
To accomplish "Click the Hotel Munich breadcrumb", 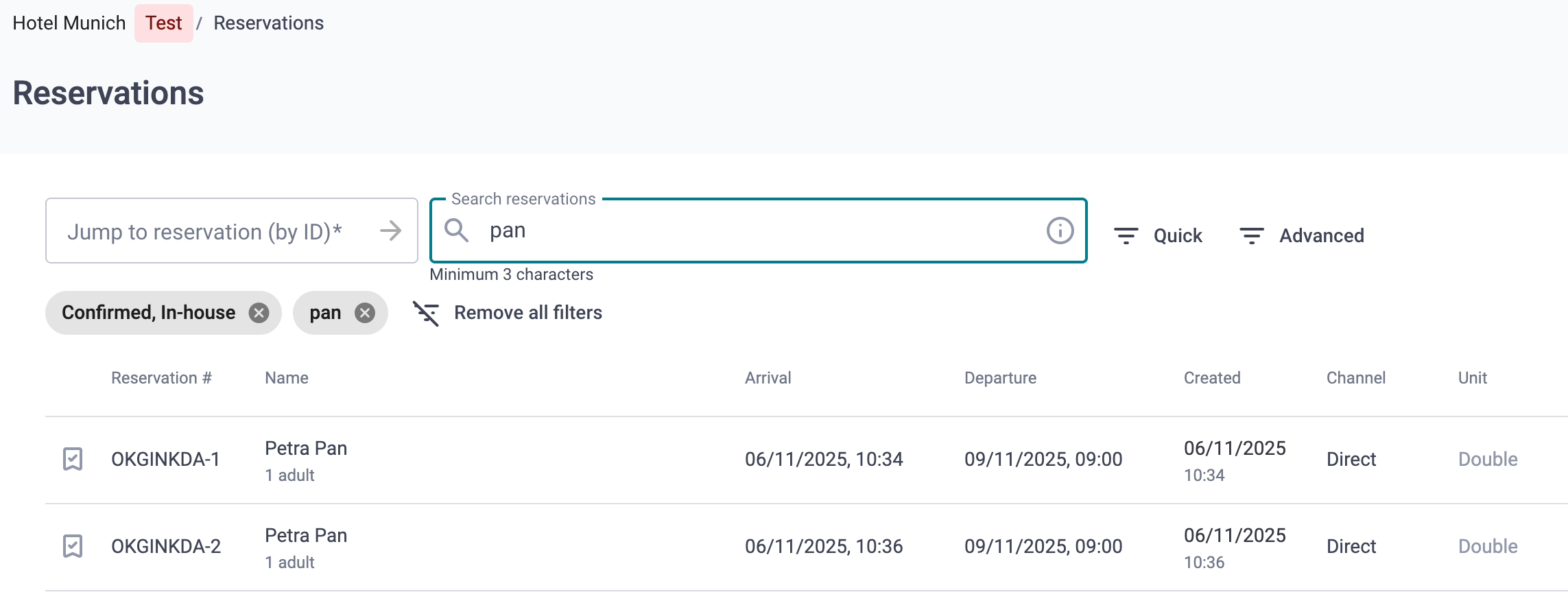I will 69,23.
